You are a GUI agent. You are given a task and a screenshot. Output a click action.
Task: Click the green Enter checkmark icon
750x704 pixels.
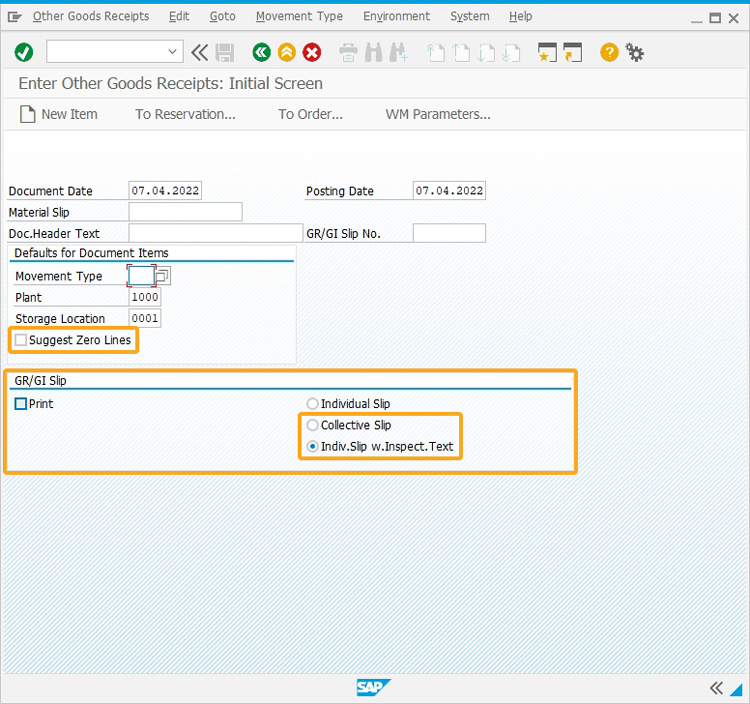23,52
